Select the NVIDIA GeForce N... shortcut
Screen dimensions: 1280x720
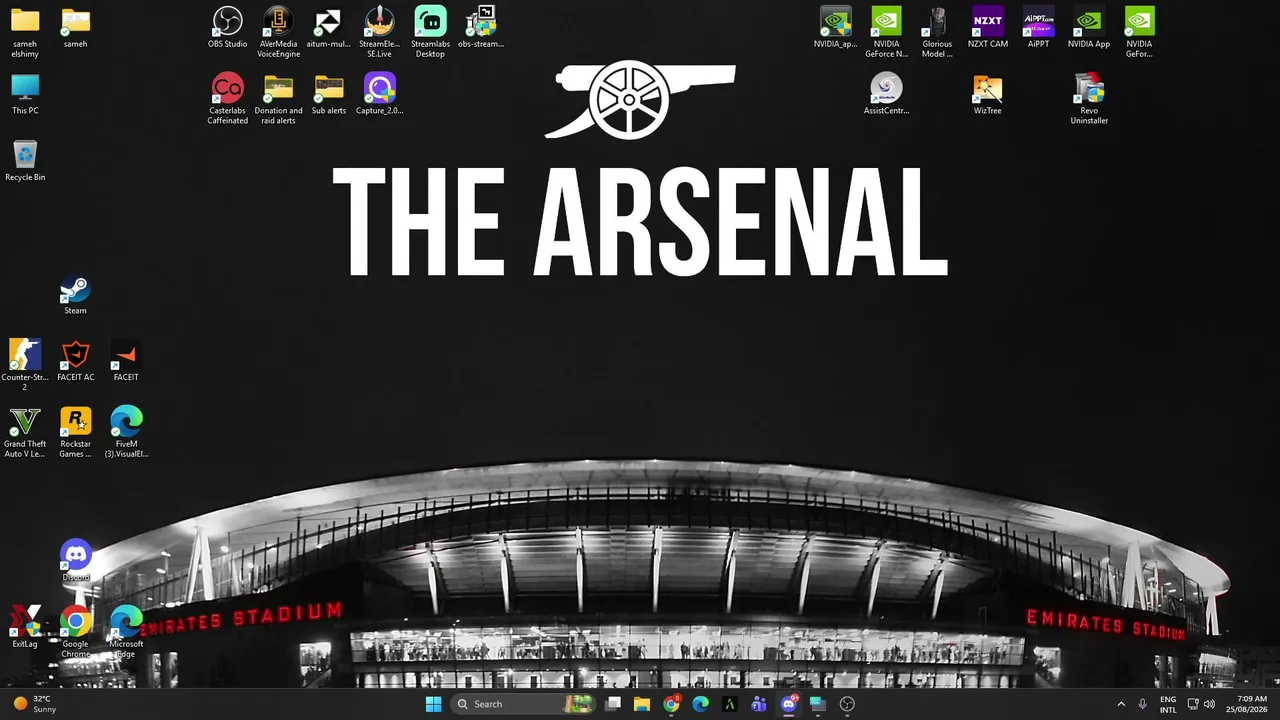point(886,32)
